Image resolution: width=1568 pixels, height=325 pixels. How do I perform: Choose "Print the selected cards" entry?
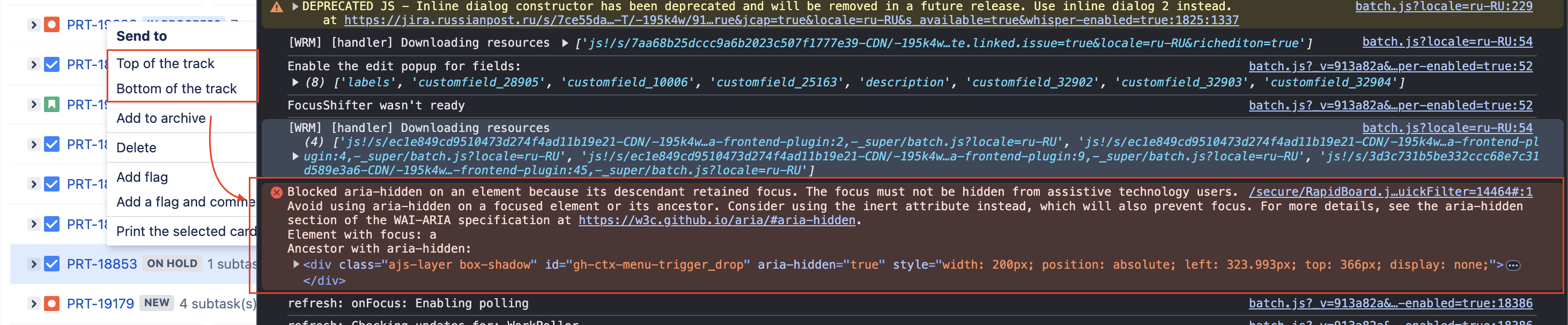click(x=186, y=231)
